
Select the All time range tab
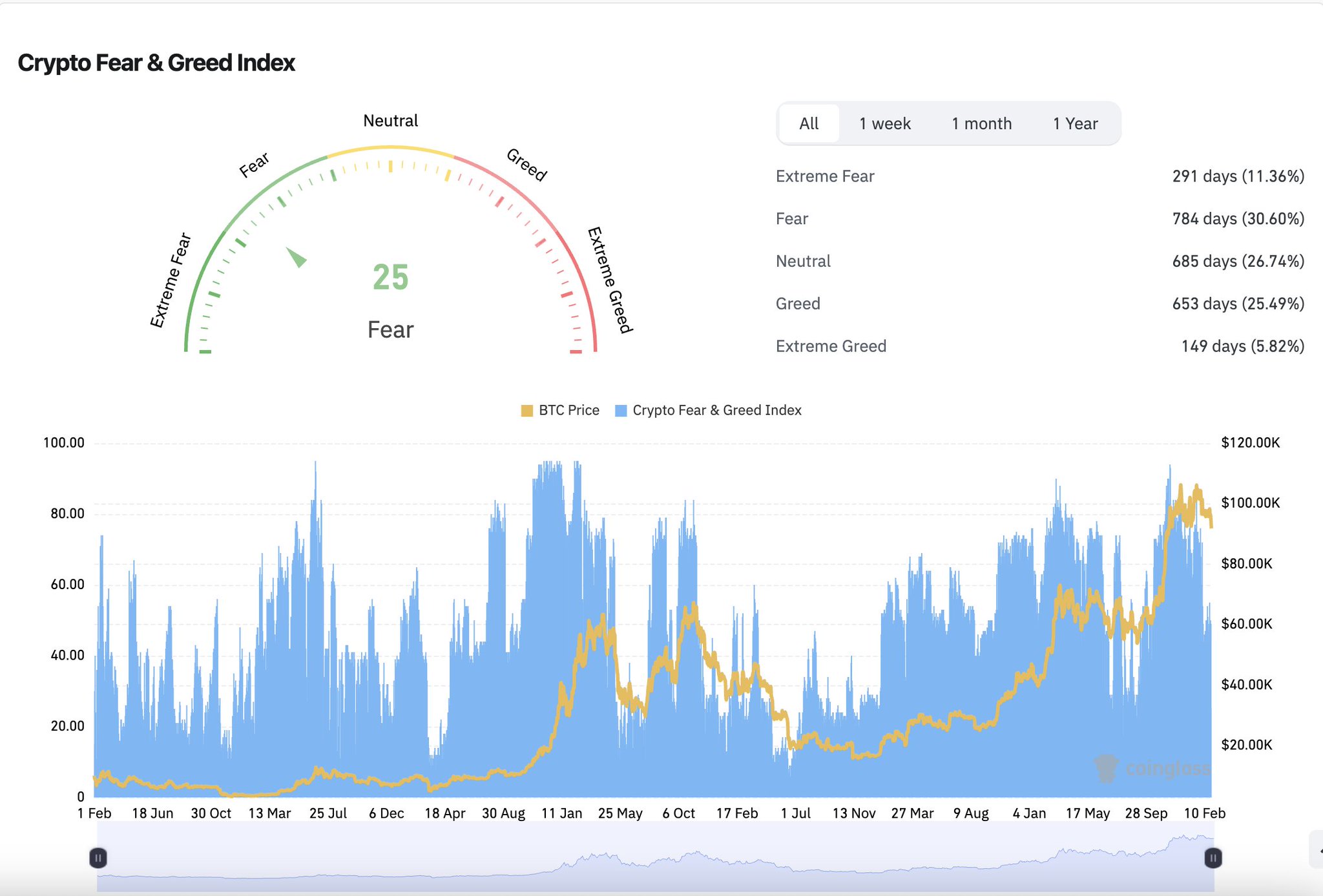point(809,123)
